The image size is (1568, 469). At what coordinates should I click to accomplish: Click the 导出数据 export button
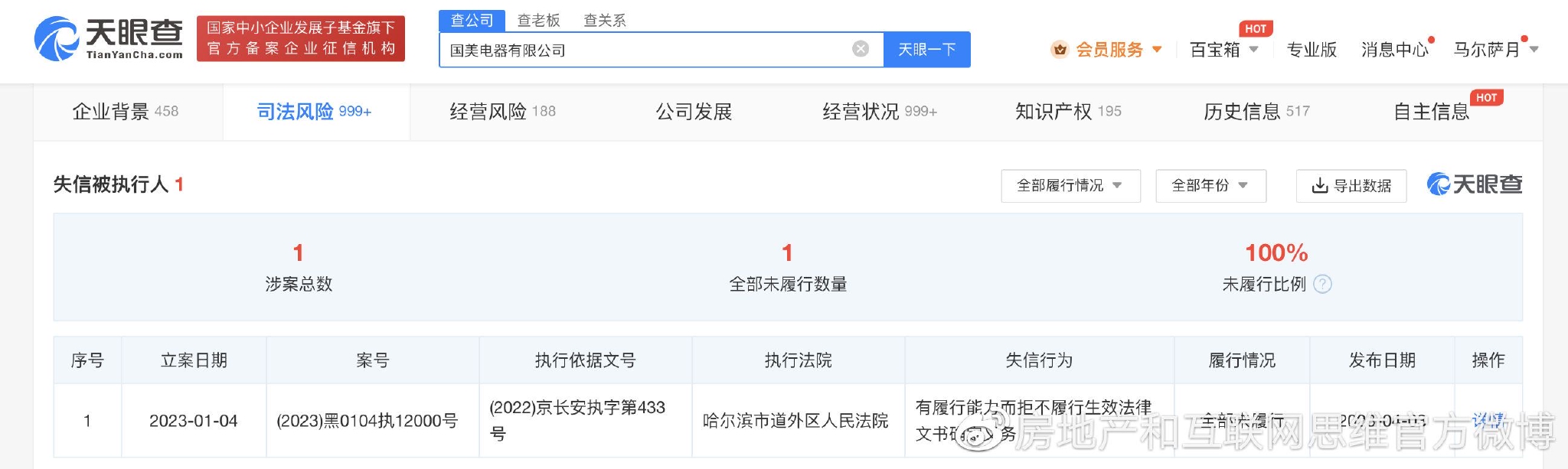[1351, 186]
